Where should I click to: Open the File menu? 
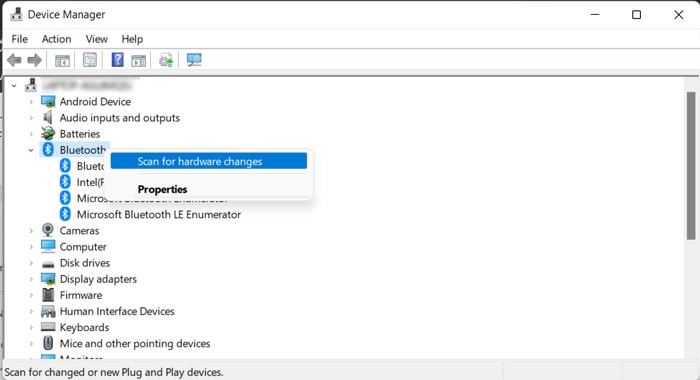pyautogui.click(x=20, y=39)
